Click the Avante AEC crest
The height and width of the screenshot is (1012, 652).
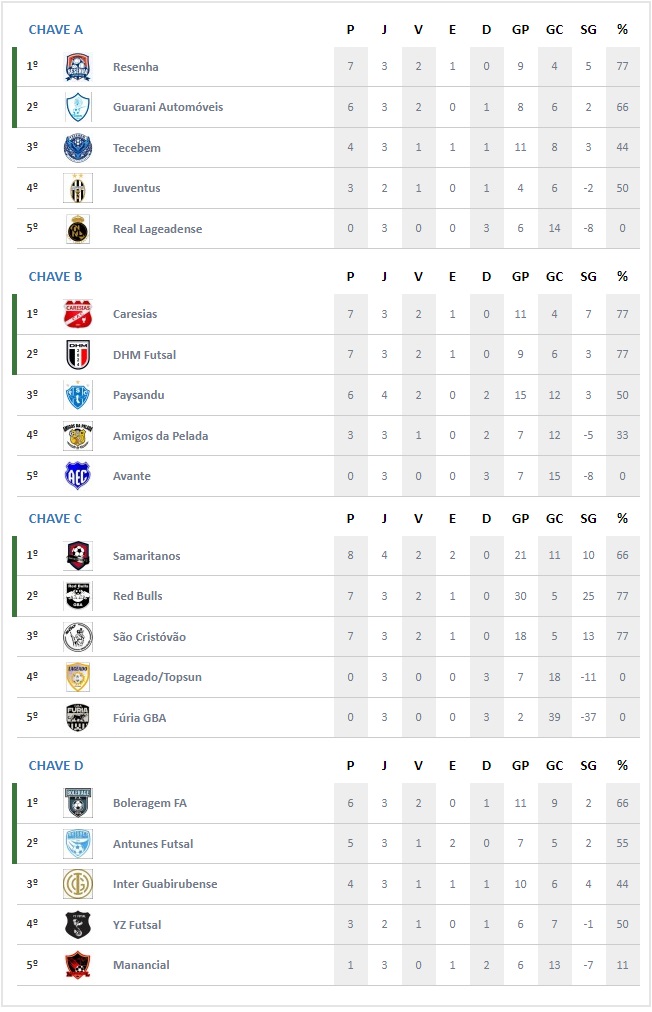78,476
